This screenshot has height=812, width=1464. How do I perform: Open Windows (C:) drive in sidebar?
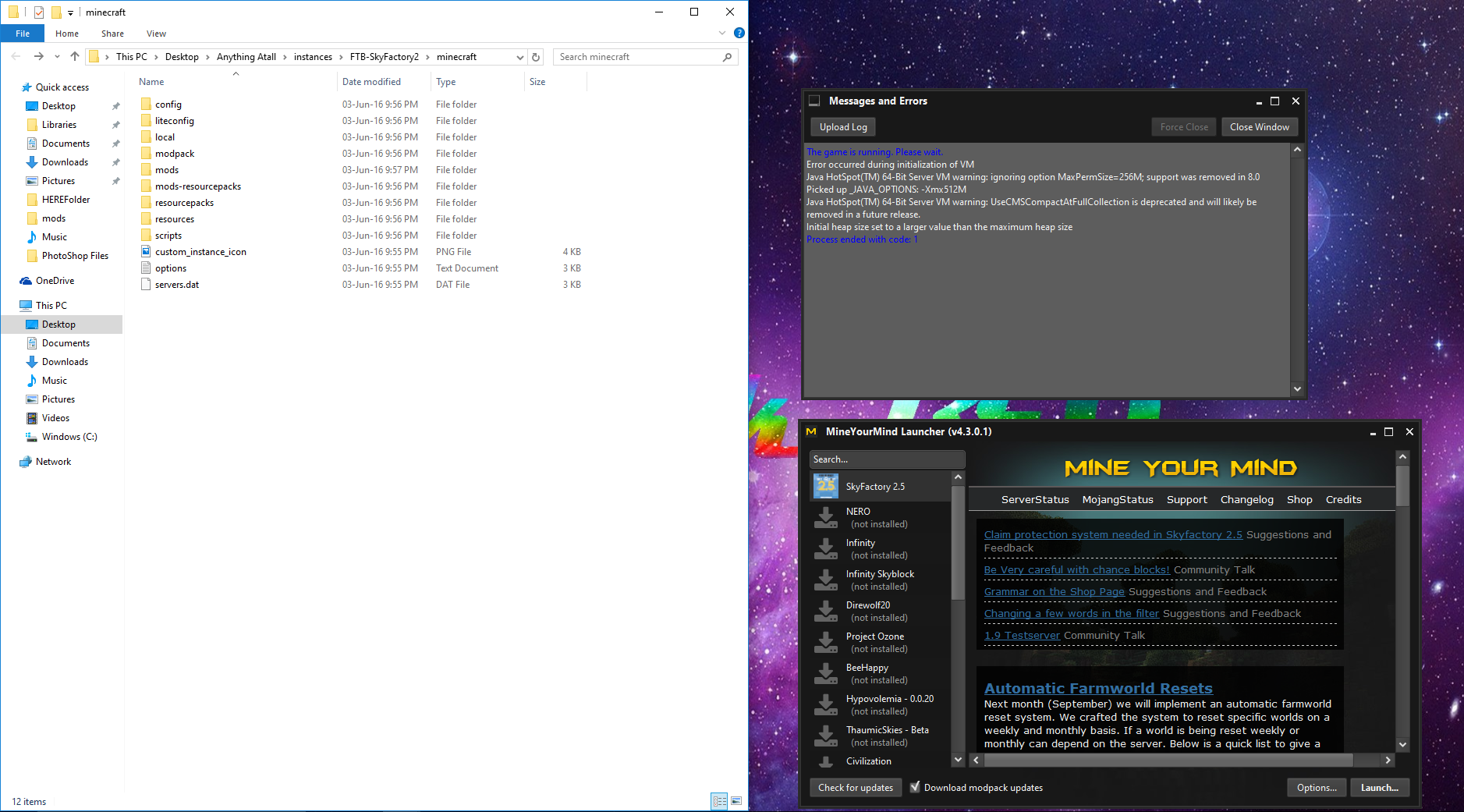[x=69, y=437]
